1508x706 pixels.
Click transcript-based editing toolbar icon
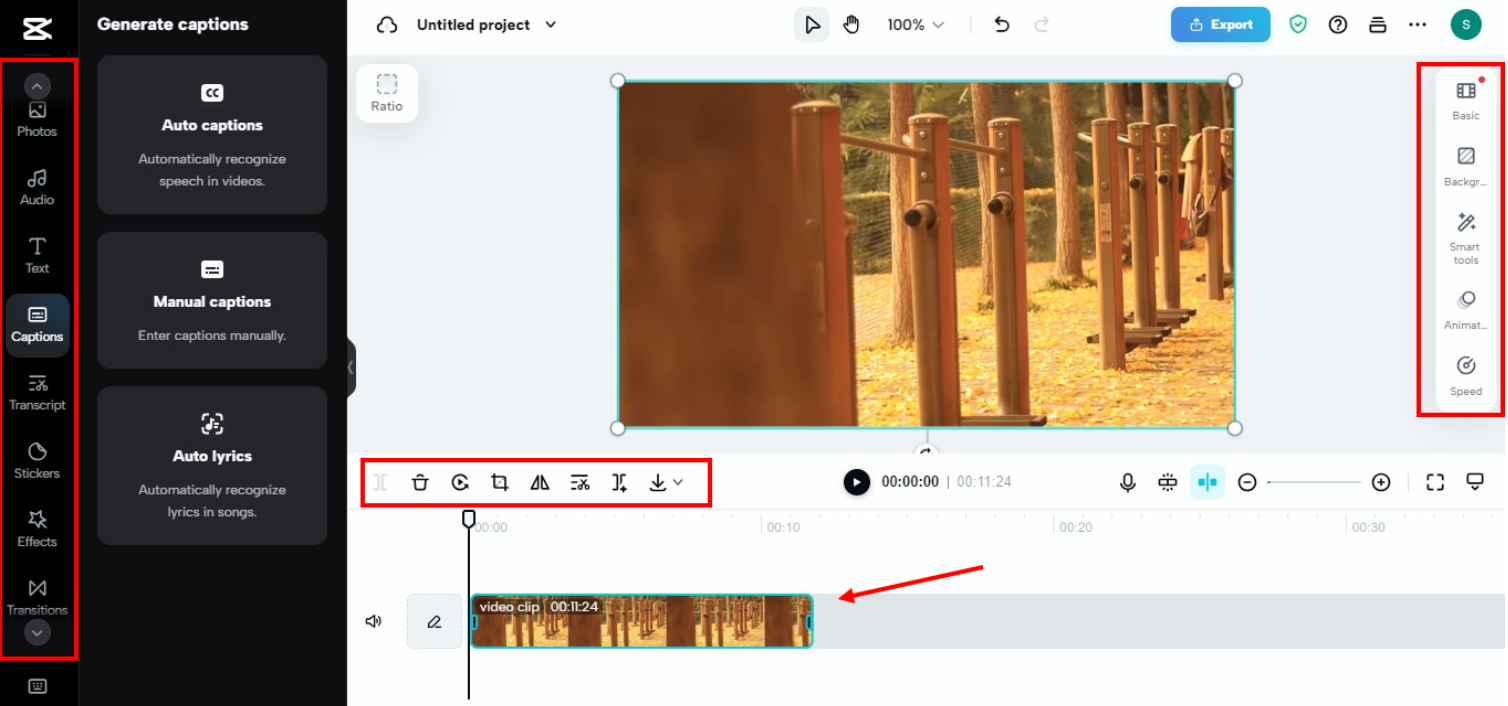[x=580, y=483]
